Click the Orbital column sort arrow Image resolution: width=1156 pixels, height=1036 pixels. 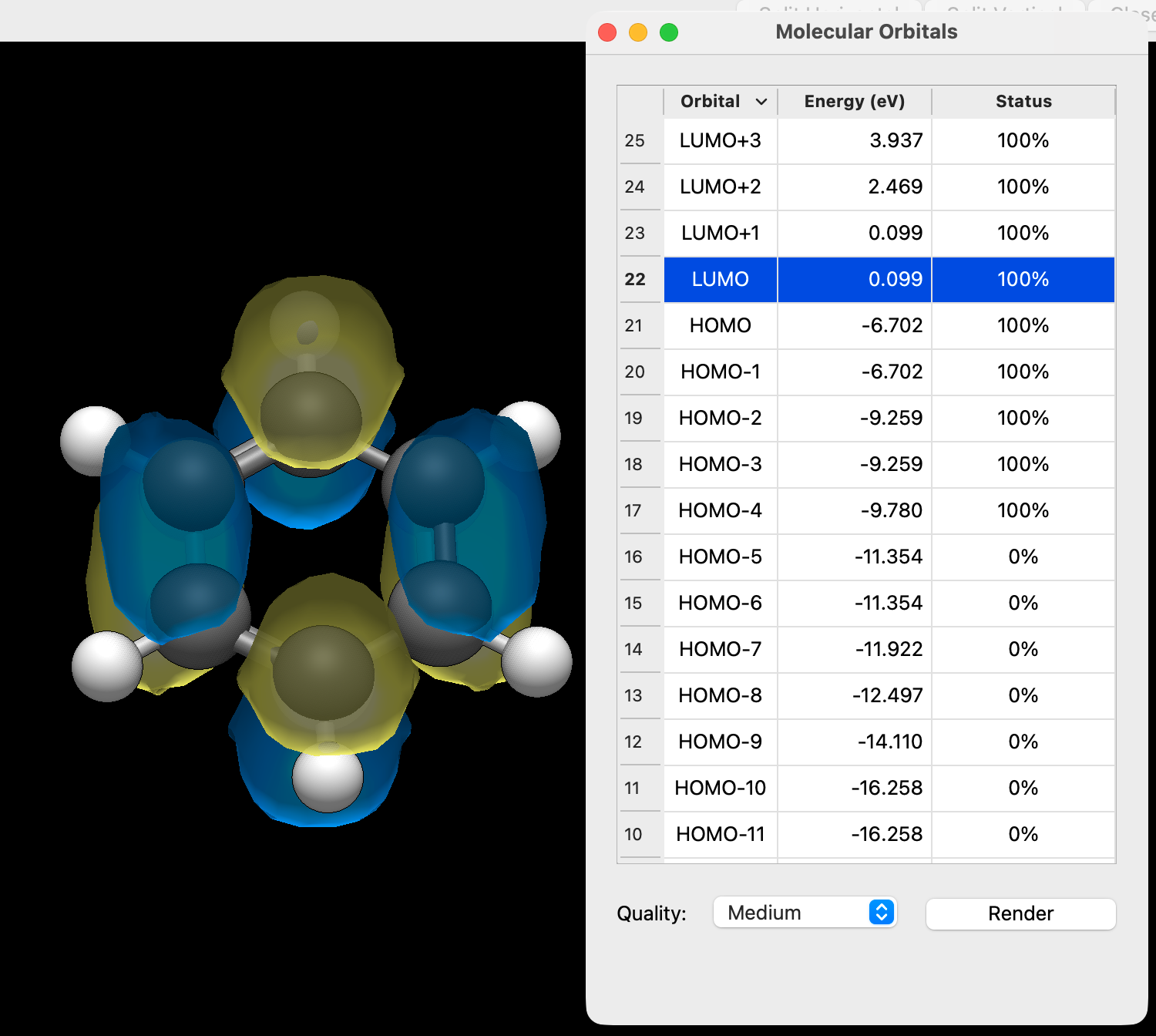(x=761, y=102)
